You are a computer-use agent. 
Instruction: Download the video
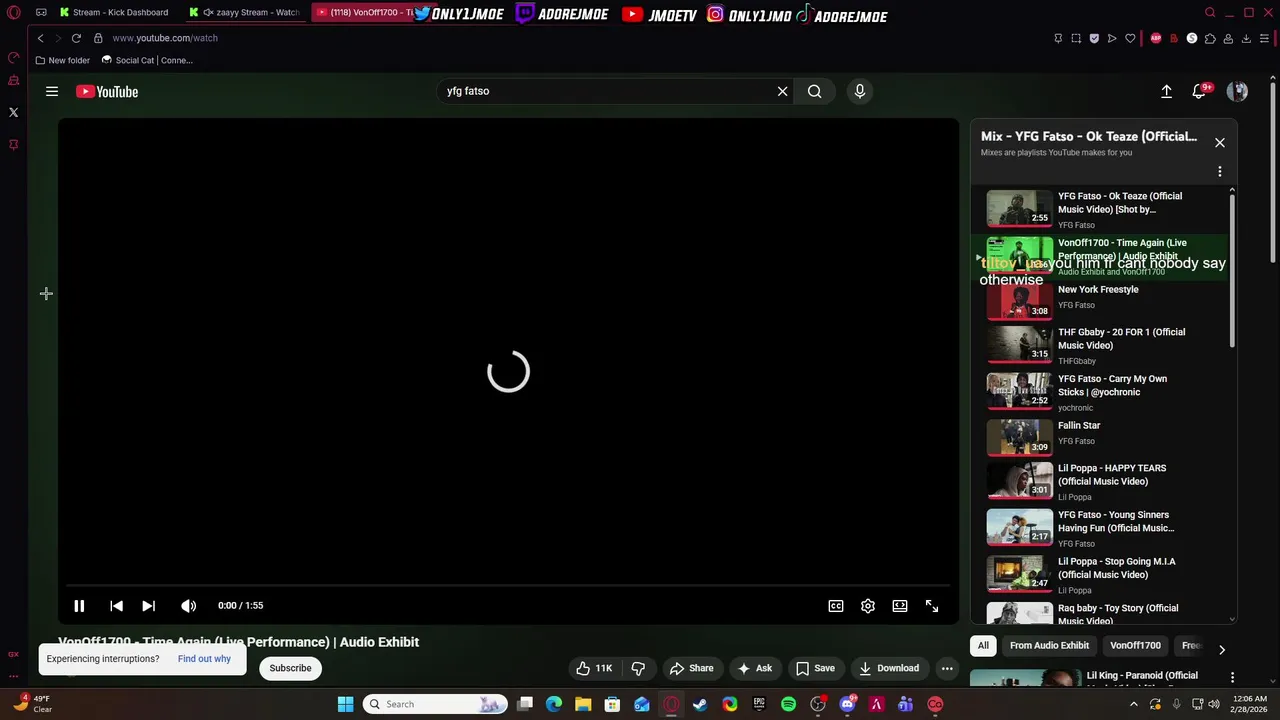888,668
